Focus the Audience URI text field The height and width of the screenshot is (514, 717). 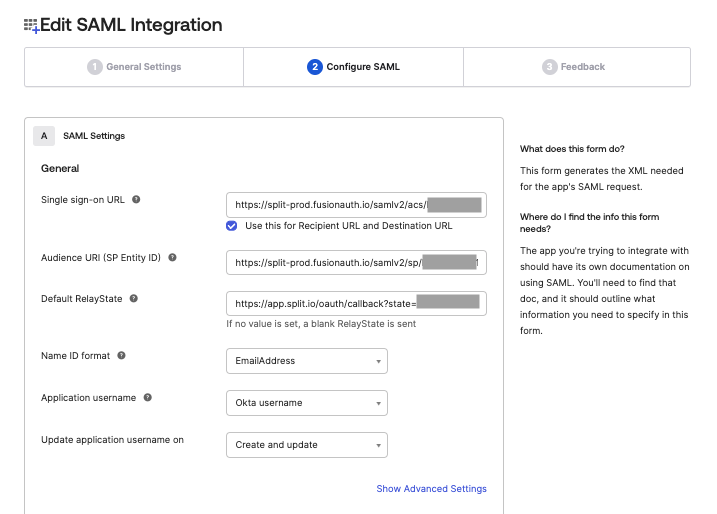coord(328,263)
